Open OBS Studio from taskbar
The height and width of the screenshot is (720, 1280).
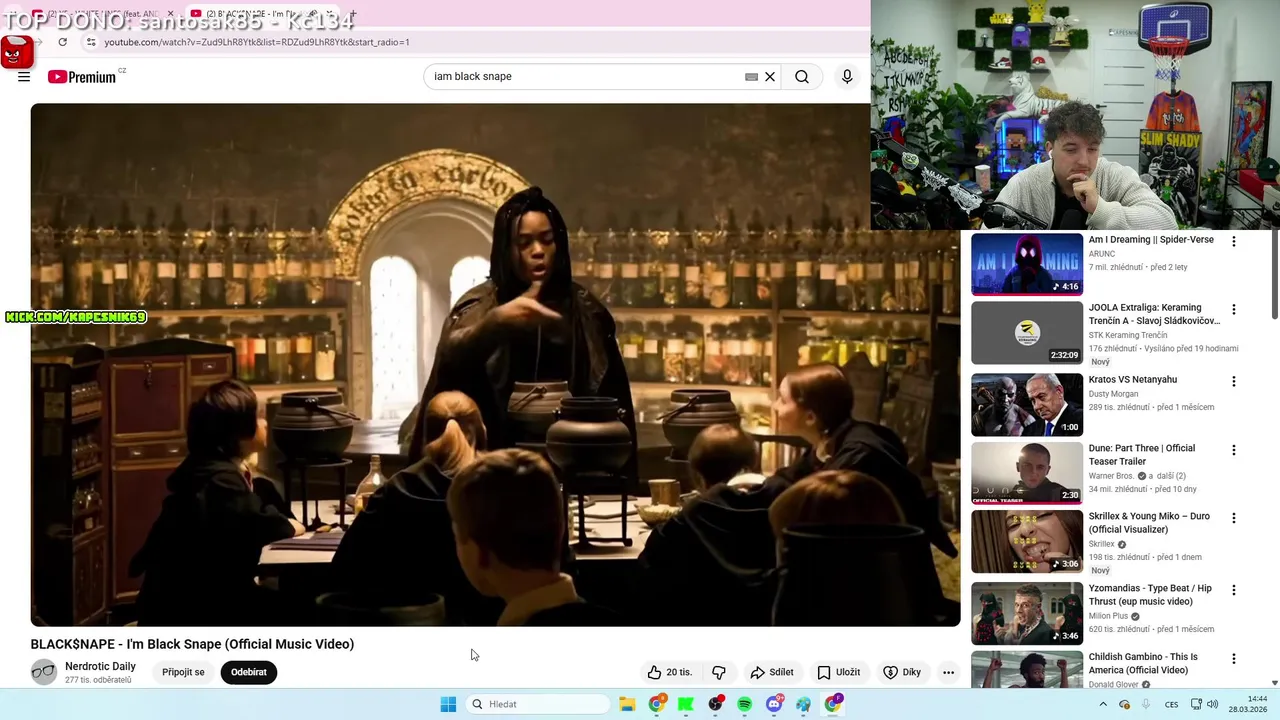pyautogui.click(x=715, y=704)
